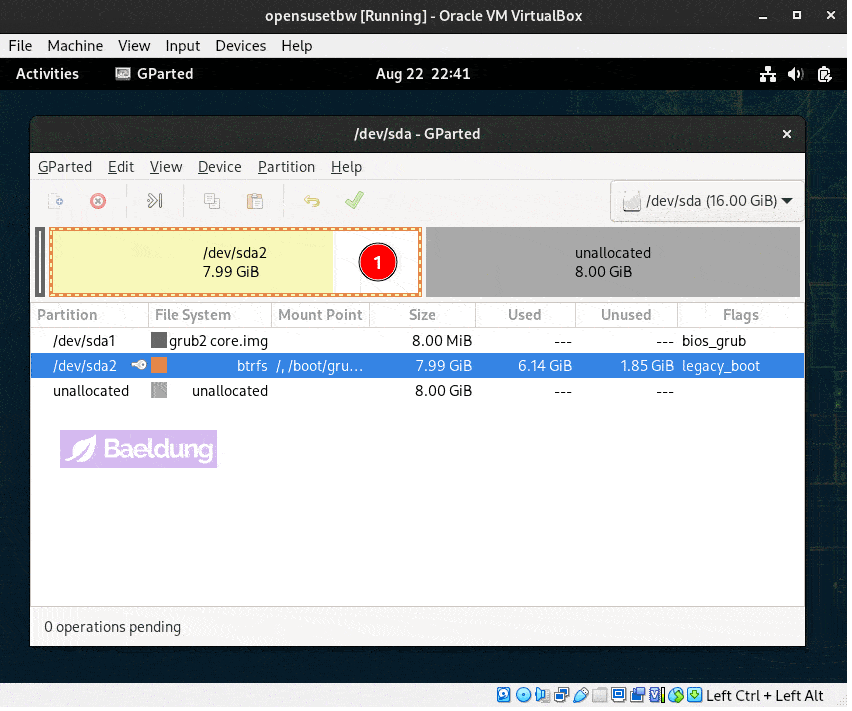852x711 pixels.
Task: Click the orange btrfs color swatch
Action: point(159,366)
